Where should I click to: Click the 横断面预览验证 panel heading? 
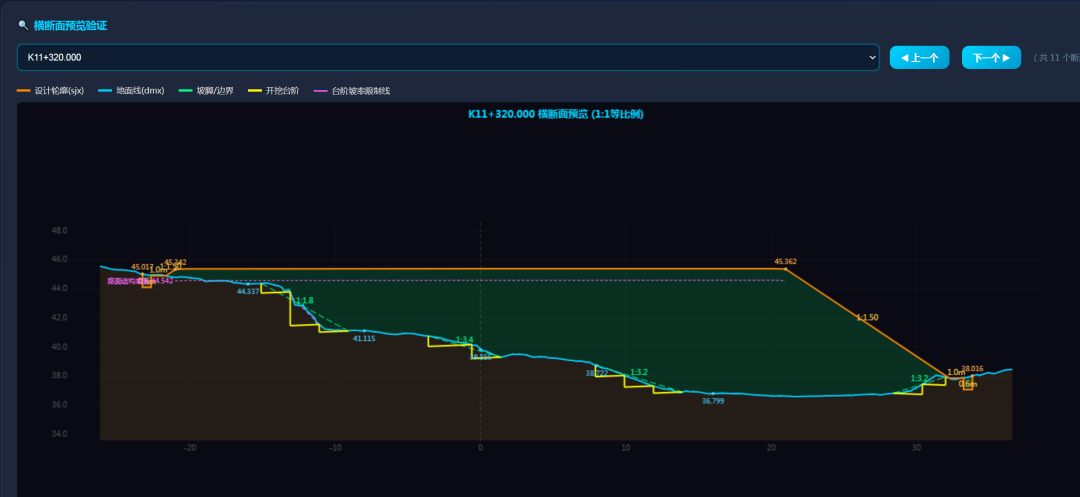[x=70, y=25]
